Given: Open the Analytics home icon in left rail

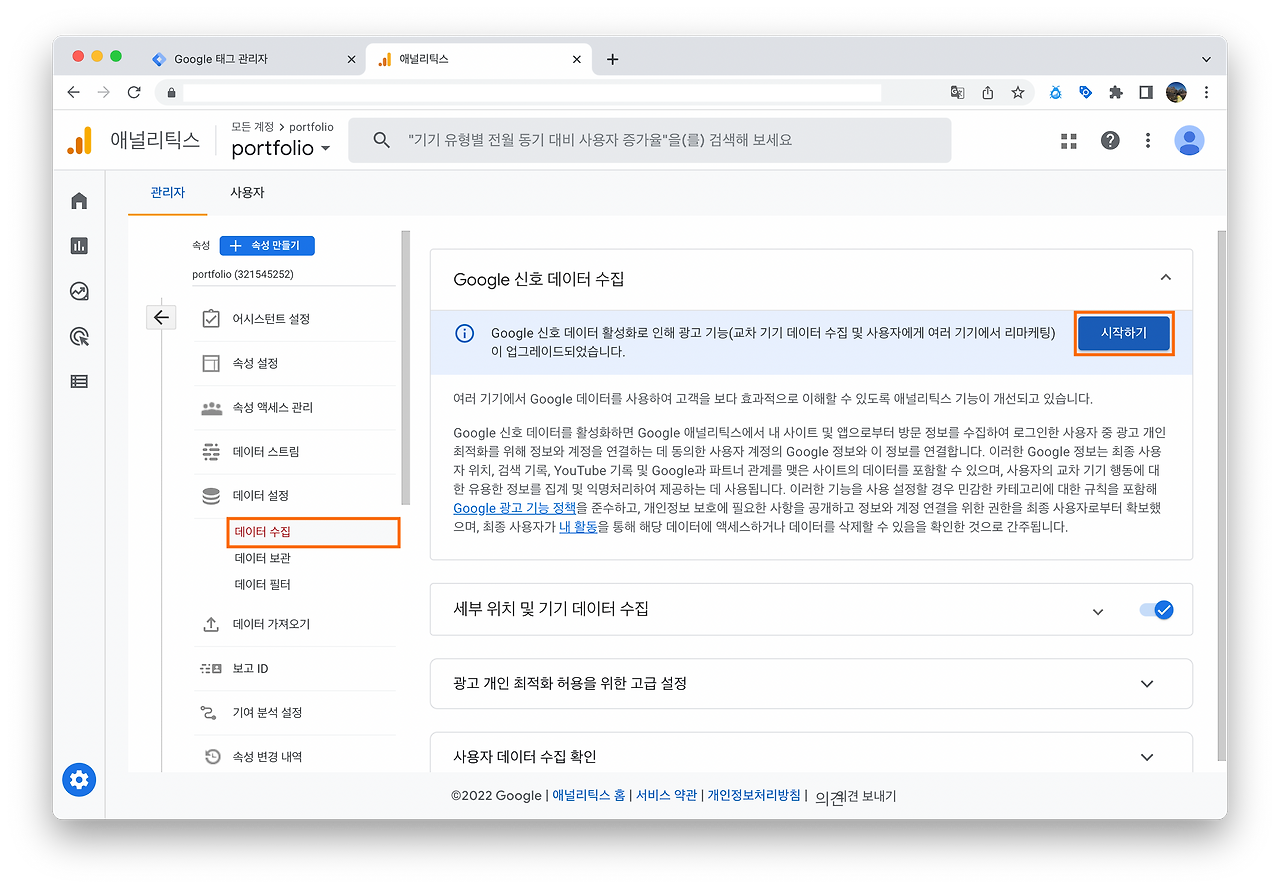Looking at the screenshot, I should click(79, 201).
